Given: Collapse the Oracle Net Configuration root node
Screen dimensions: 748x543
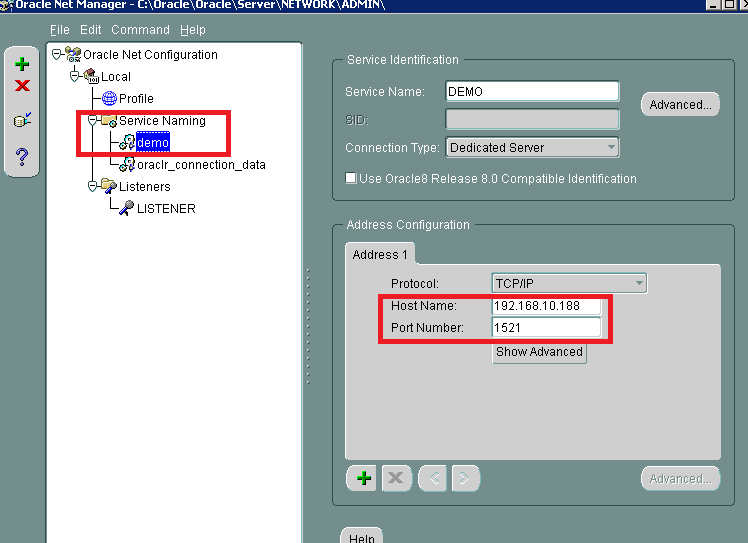Looking at the screenshot, I should click(x=56, y=54).
